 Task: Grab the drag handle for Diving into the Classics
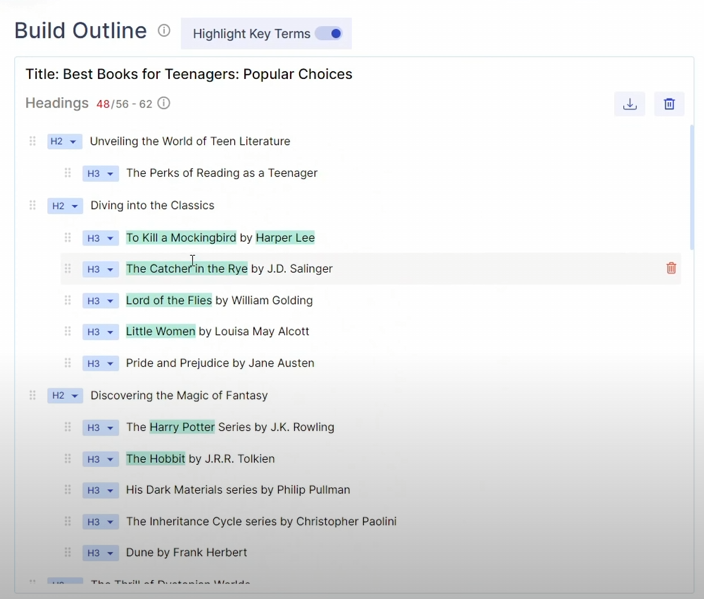[32, 205]
